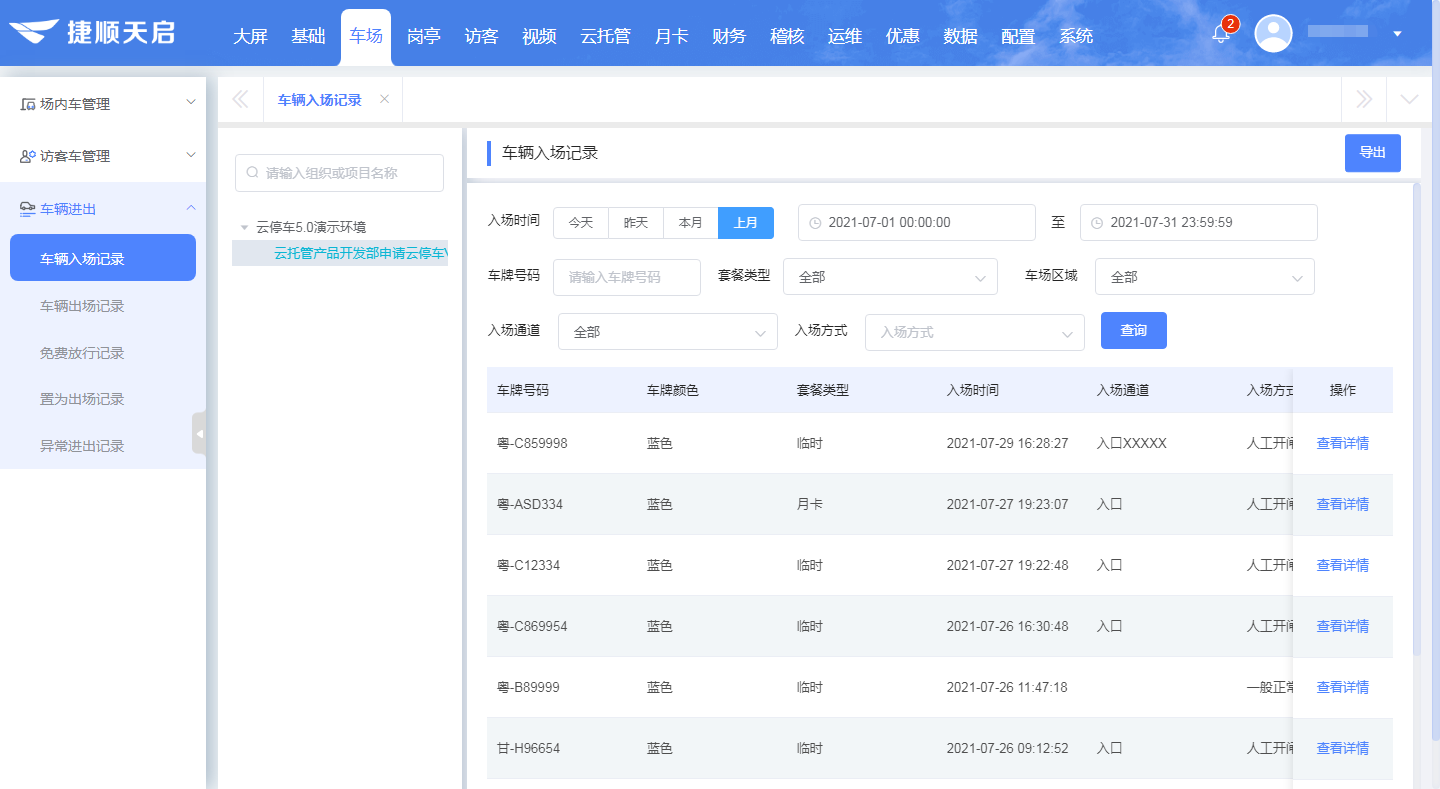Close the 车辆入场记录 tab
Screen dimensions: 1440x789
pyautogui.click(x=384, y=99)
